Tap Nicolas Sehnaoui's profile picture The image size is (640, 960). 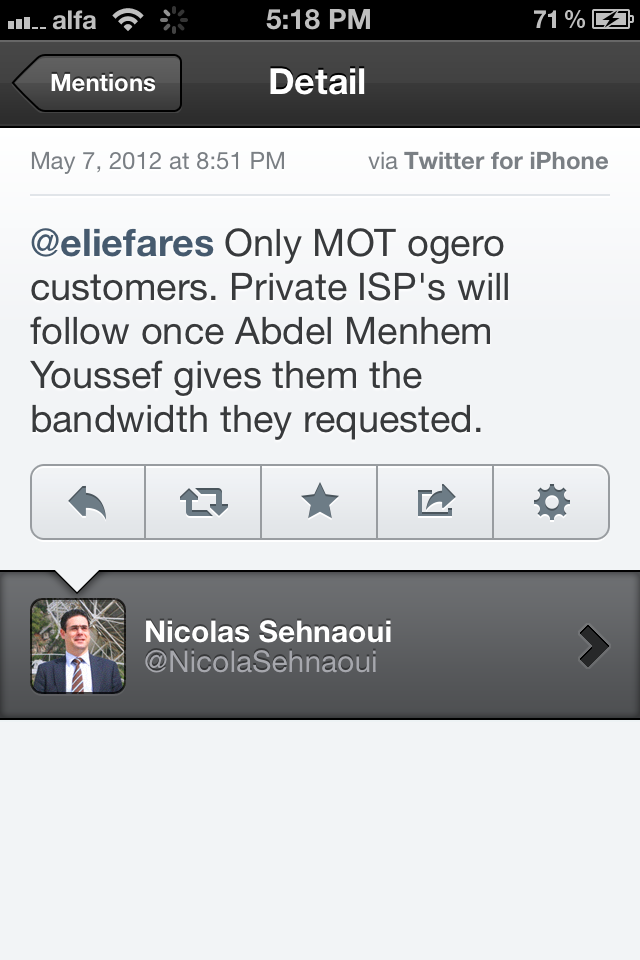[x=78, y=646]
